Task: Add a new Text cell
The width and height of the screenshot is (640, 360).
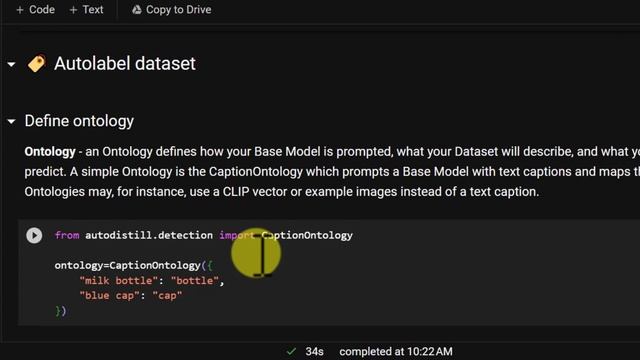Action: 87,9
